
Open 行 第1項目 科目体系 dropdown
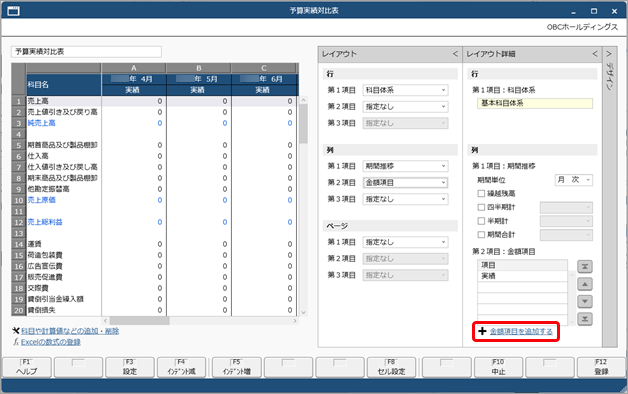pos(405,90)
